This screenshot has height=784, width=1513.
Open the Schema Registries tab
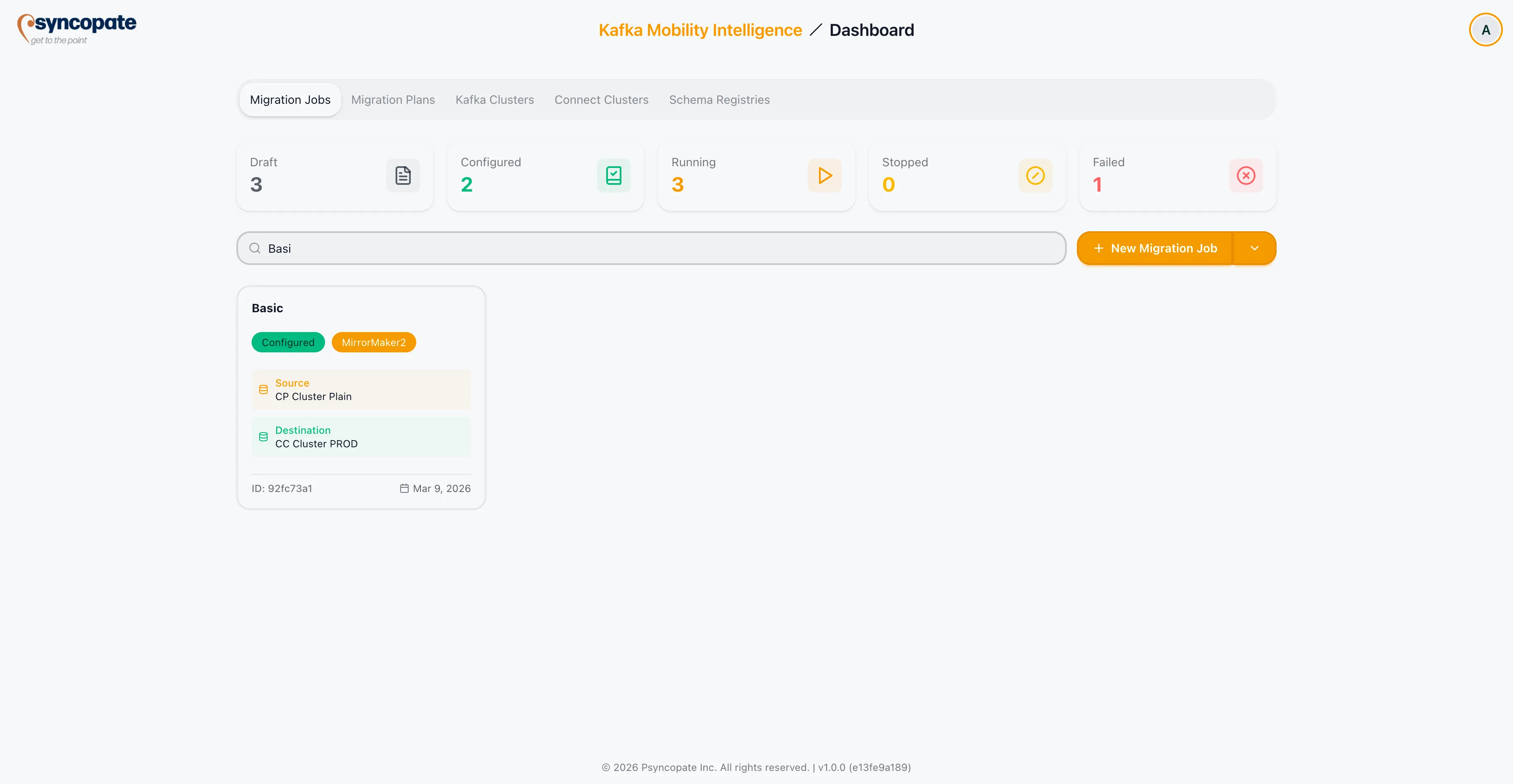(x=719, y=99)
